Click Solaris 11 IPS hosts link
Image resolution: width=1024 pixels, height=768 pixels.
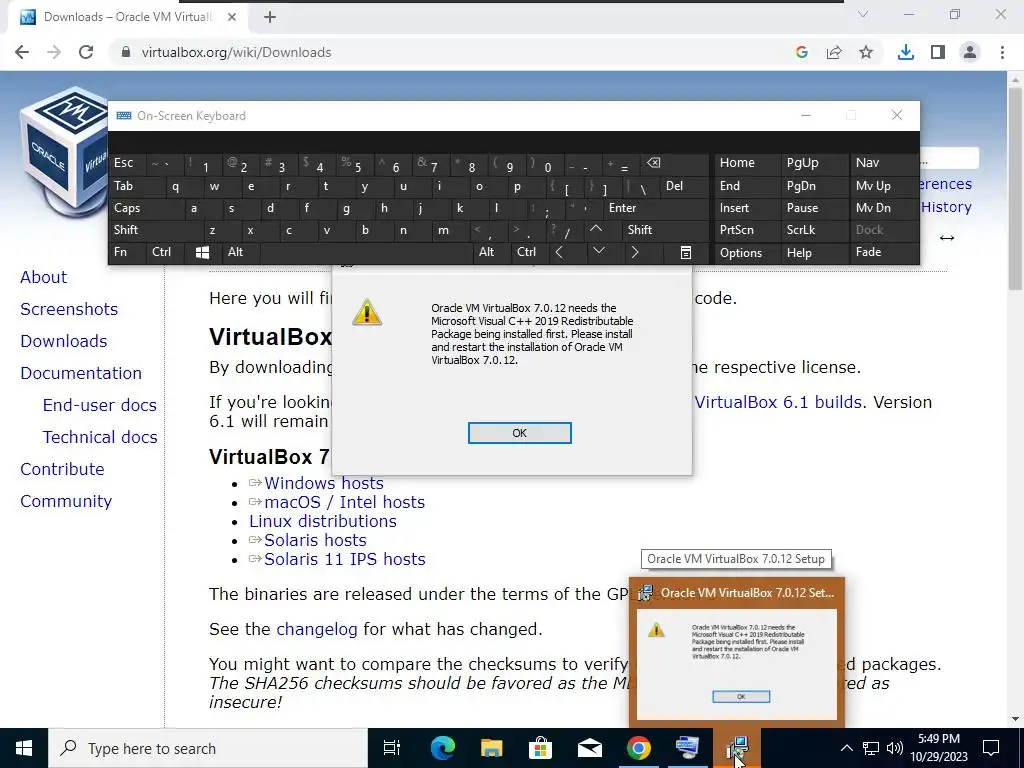tap(345, 559)
